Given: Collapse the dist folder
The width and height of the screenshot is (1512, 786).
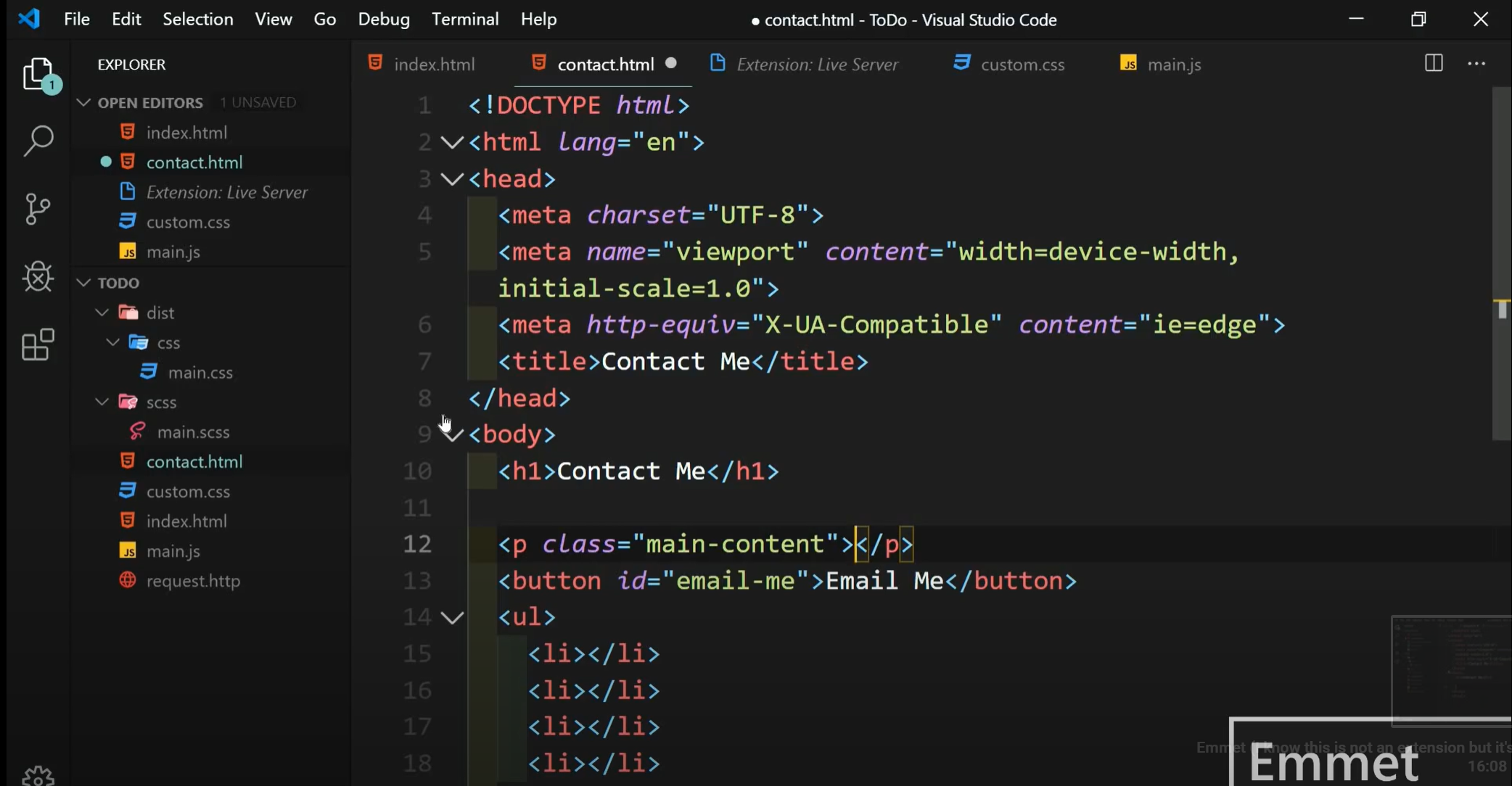Looking at the screenshot, I should coord(102,313).
